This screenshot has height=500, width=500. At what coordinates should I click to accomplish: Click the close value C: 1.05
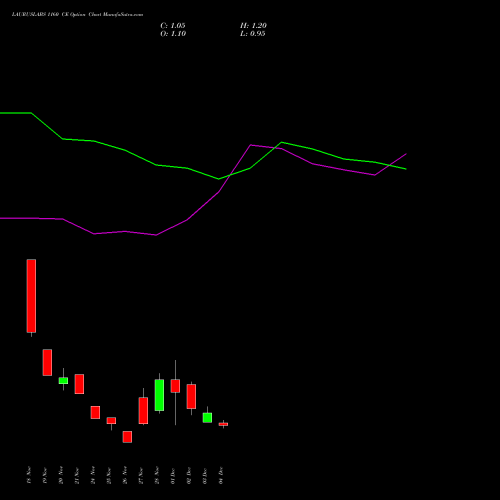[x=173, y=26]
